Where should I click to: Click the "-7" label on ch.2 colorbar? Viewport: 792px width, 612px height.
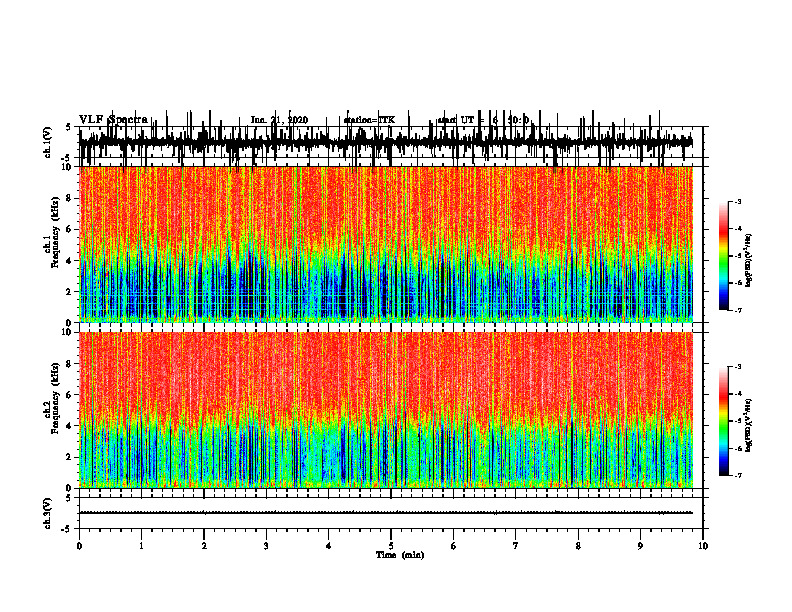(x=737, y=476)
